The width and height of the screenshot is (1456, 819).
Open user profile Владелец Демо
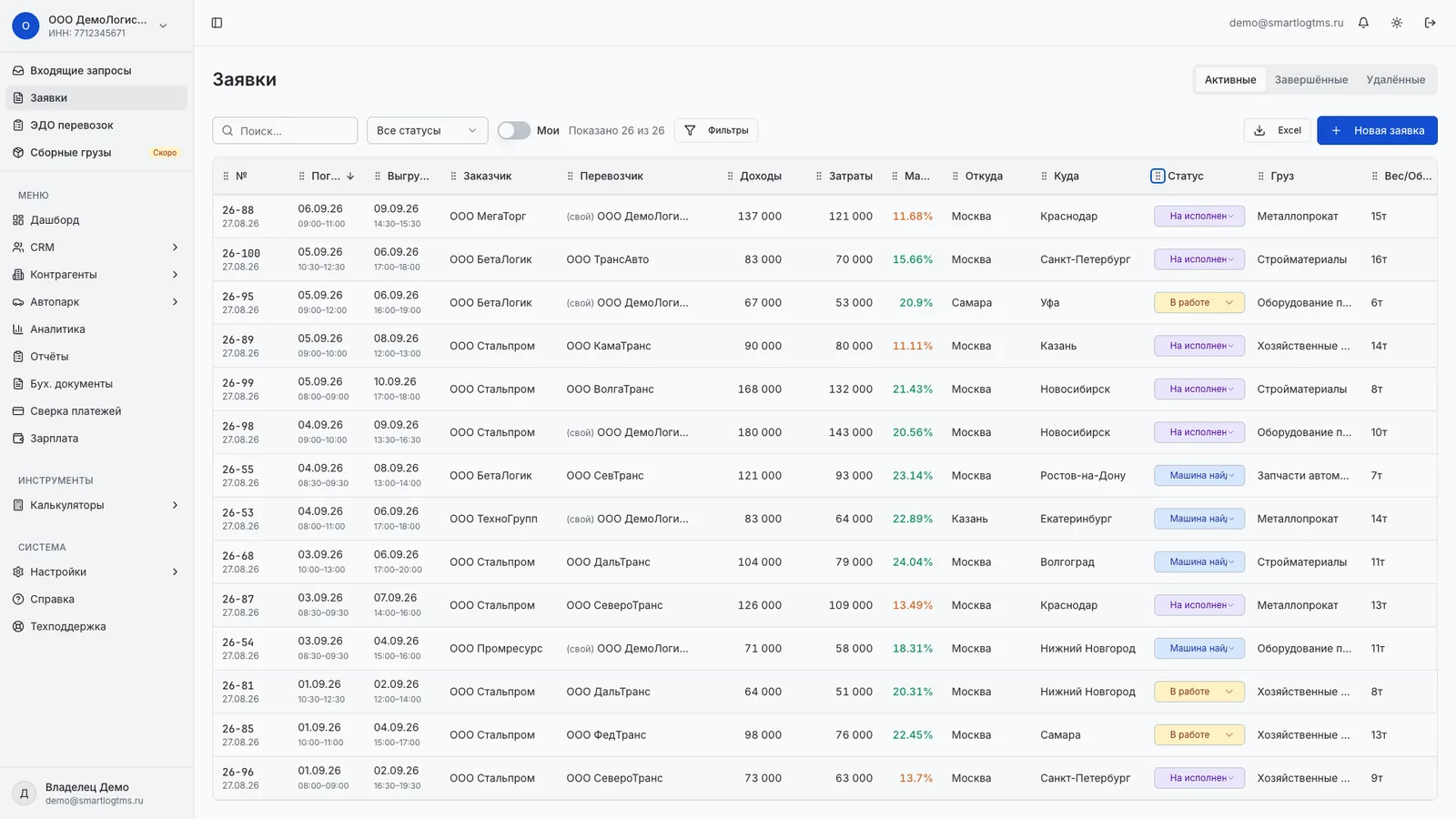(x=96, y=794)
